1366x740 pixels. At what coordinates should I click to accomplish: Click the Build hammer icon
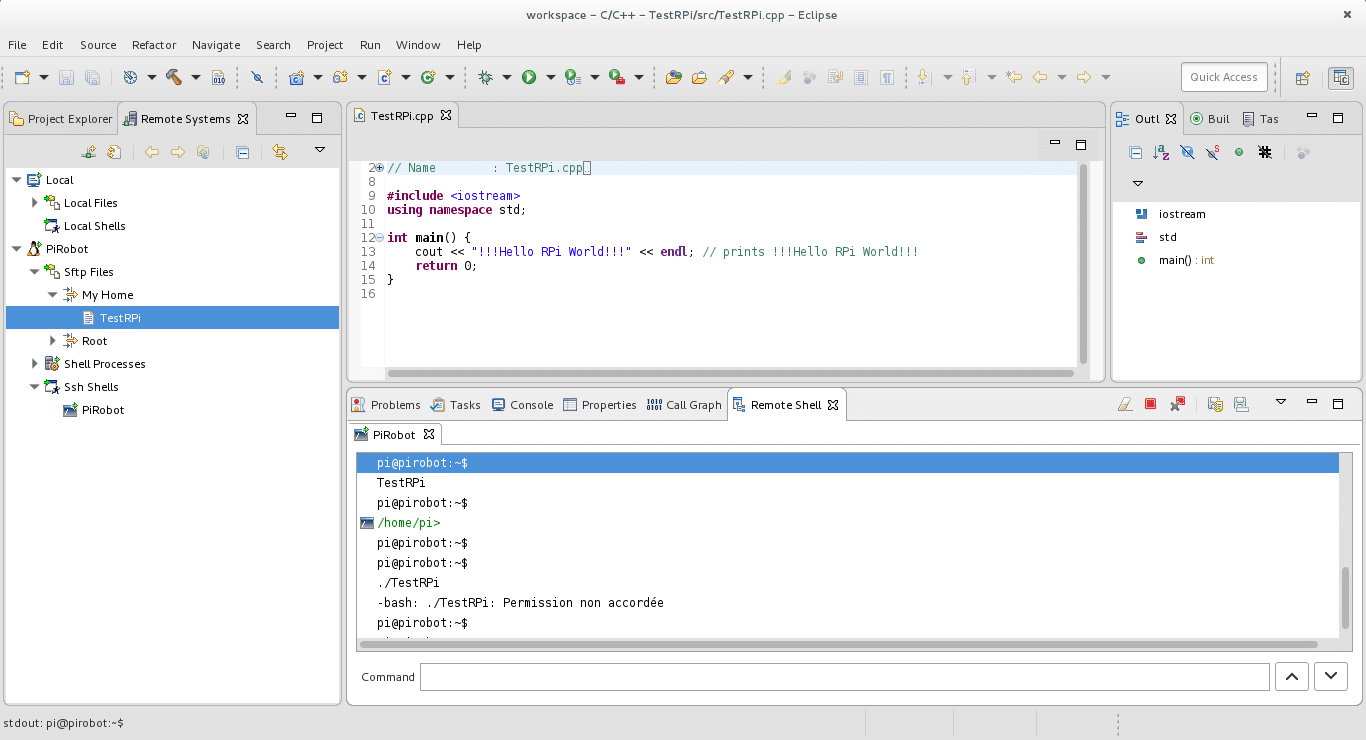(x=174, y=77)
